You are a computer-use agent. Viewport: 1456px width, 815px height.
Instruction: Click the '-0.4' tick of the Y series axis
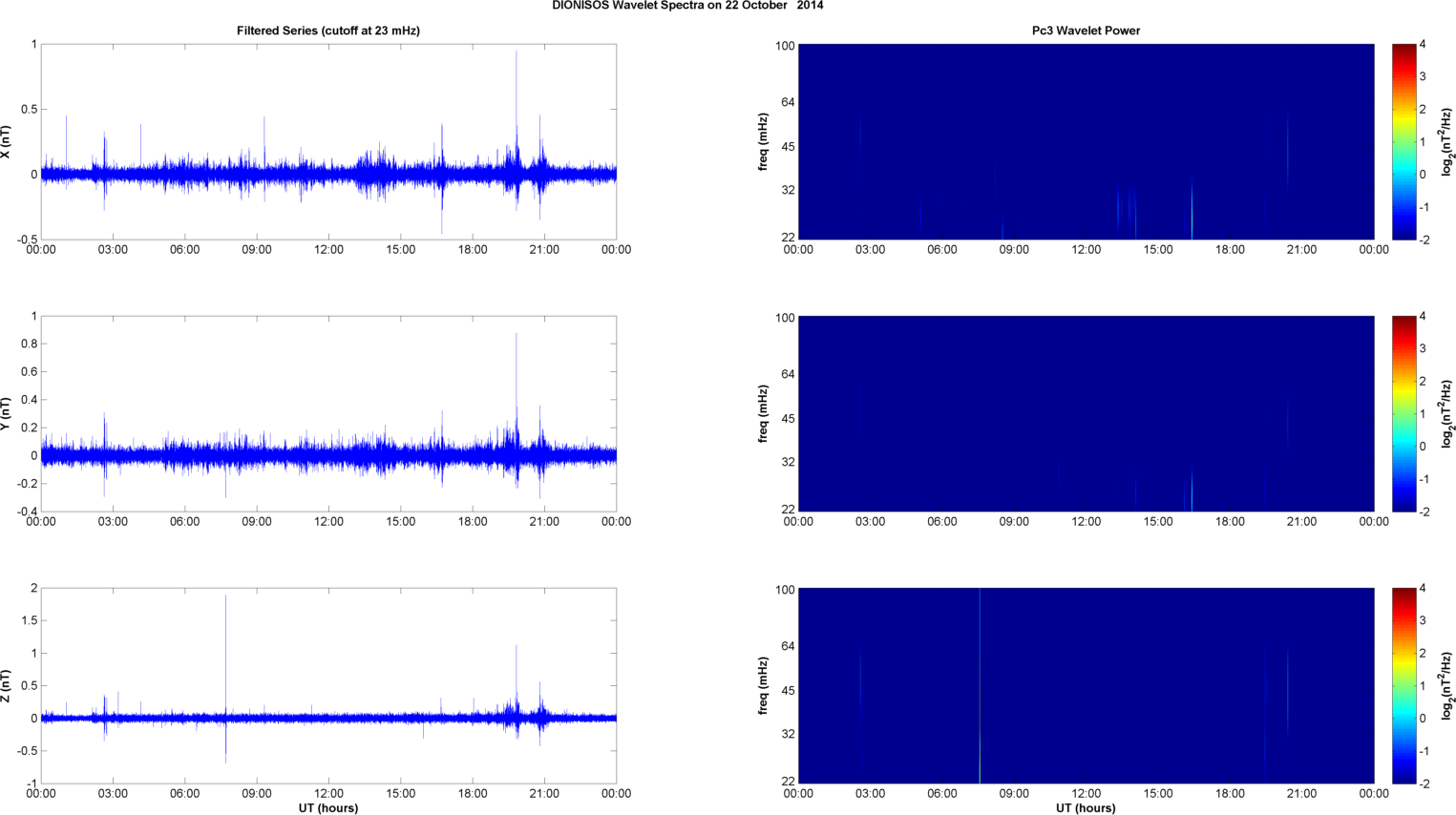(26, 512)
